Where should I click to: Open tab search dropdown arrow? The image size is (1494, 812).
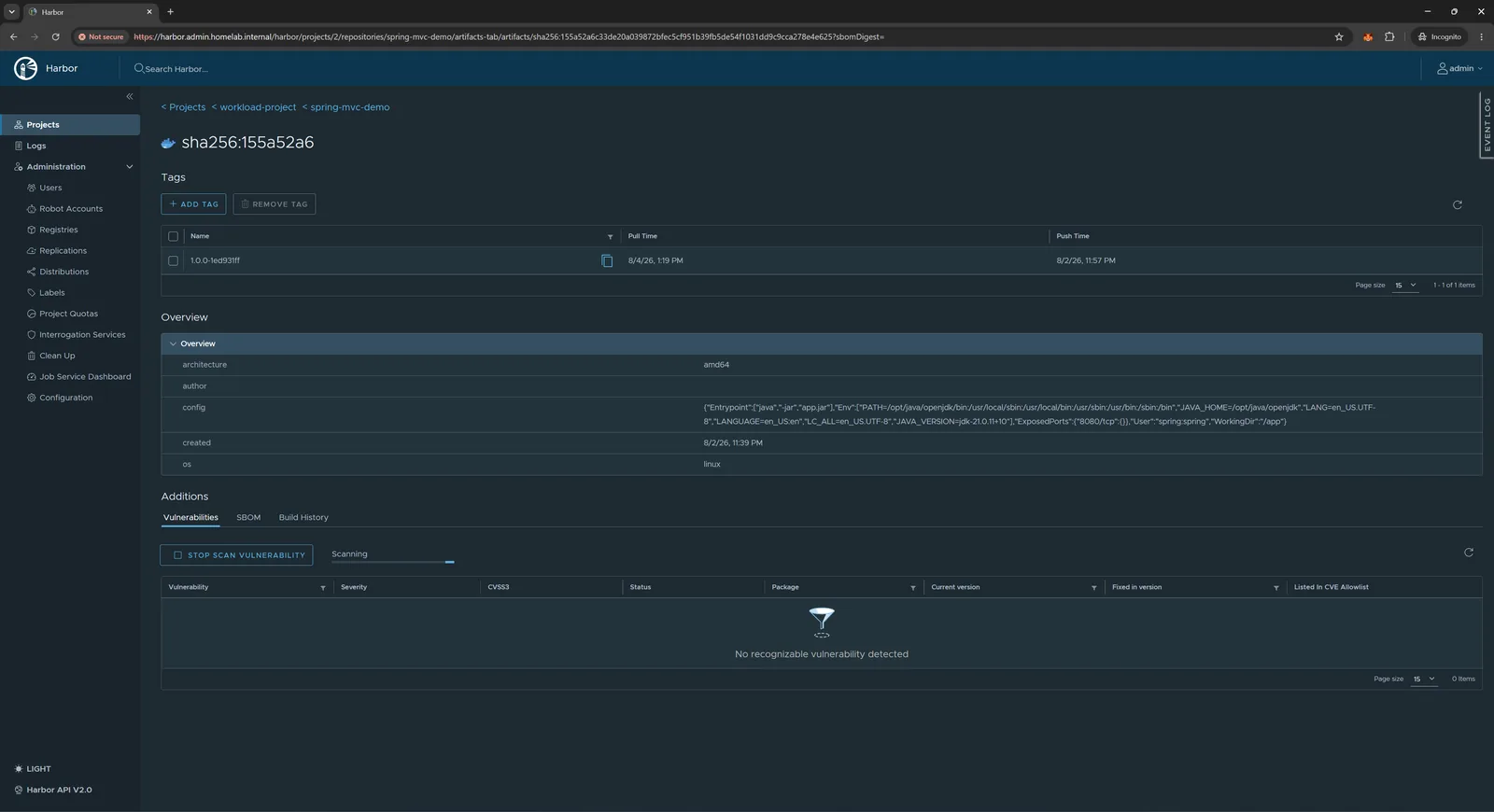pos(11,12)
